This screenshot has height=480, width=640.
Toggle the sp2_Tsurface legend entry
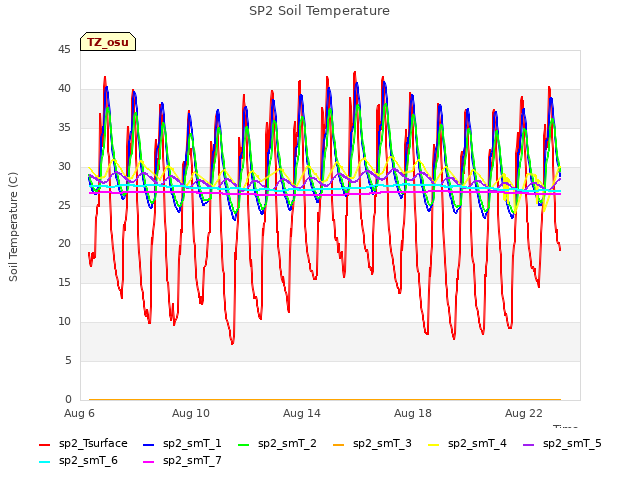83,444
